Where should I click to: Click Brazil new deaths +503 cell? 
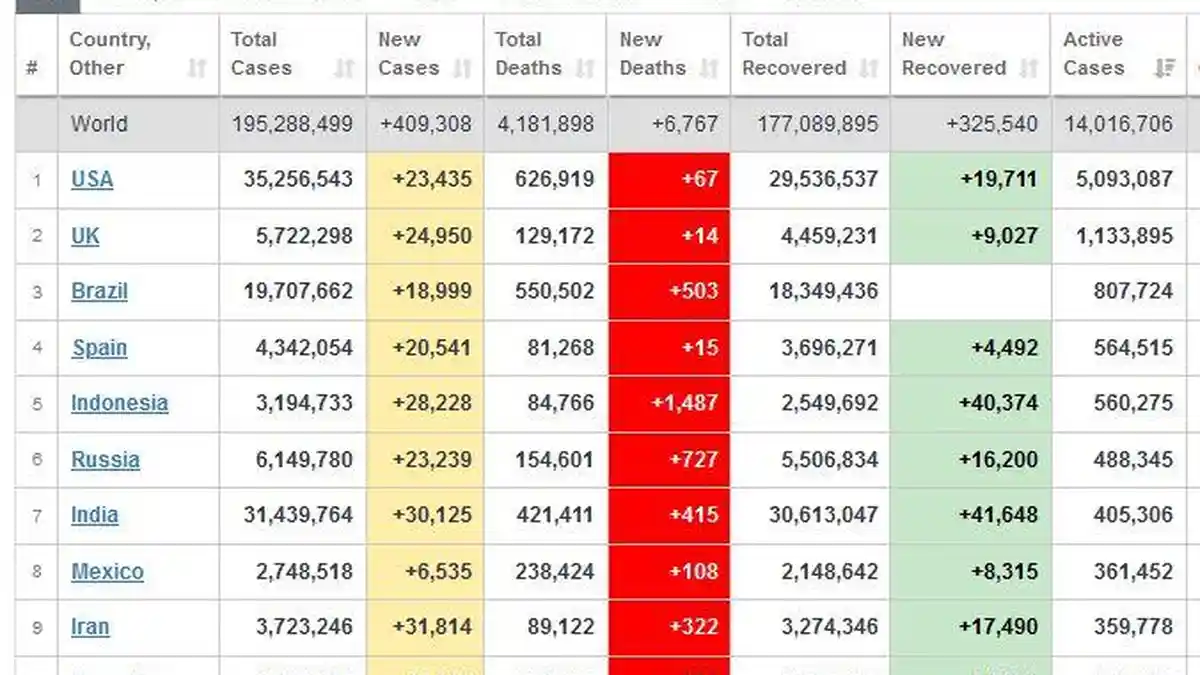click(x=669, y=292)
